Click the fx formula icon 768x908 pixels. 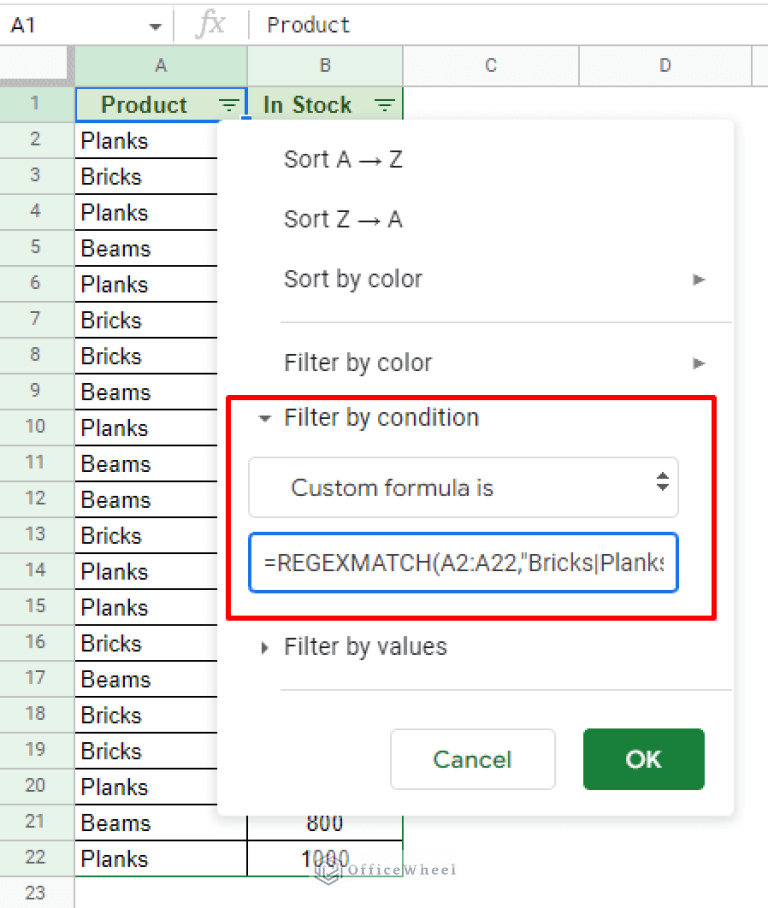tap(210, 24)
